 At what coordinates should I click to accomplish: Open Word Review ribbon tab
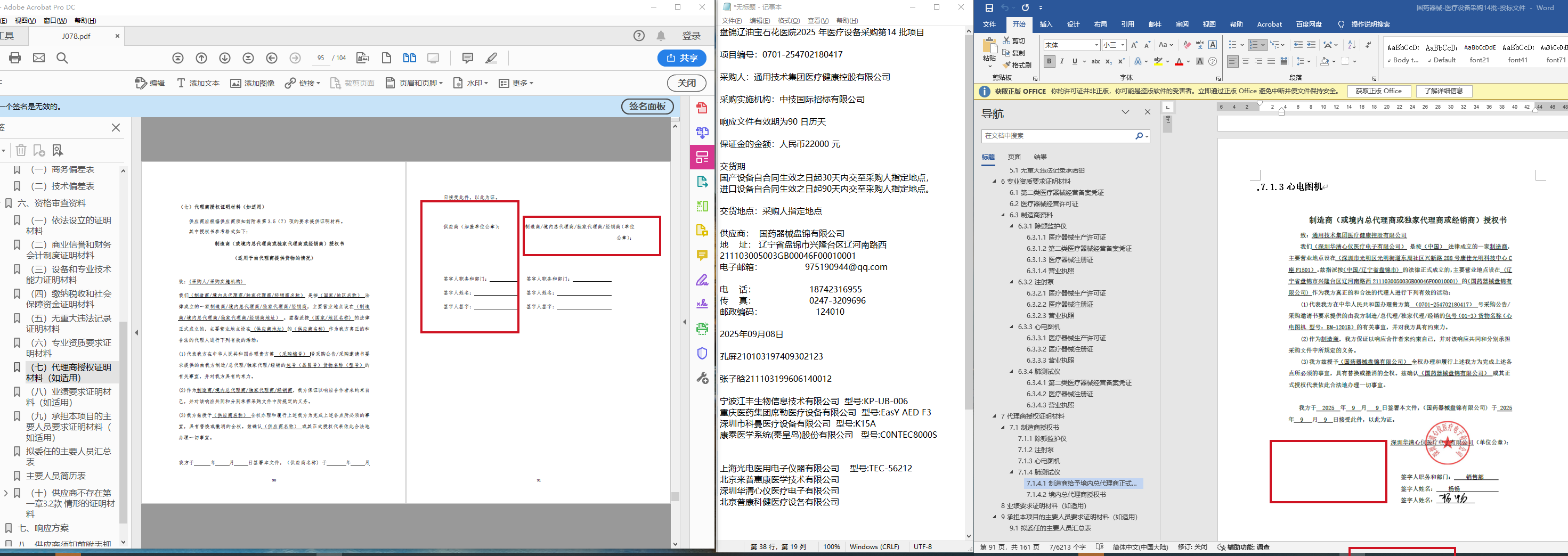1182,24
